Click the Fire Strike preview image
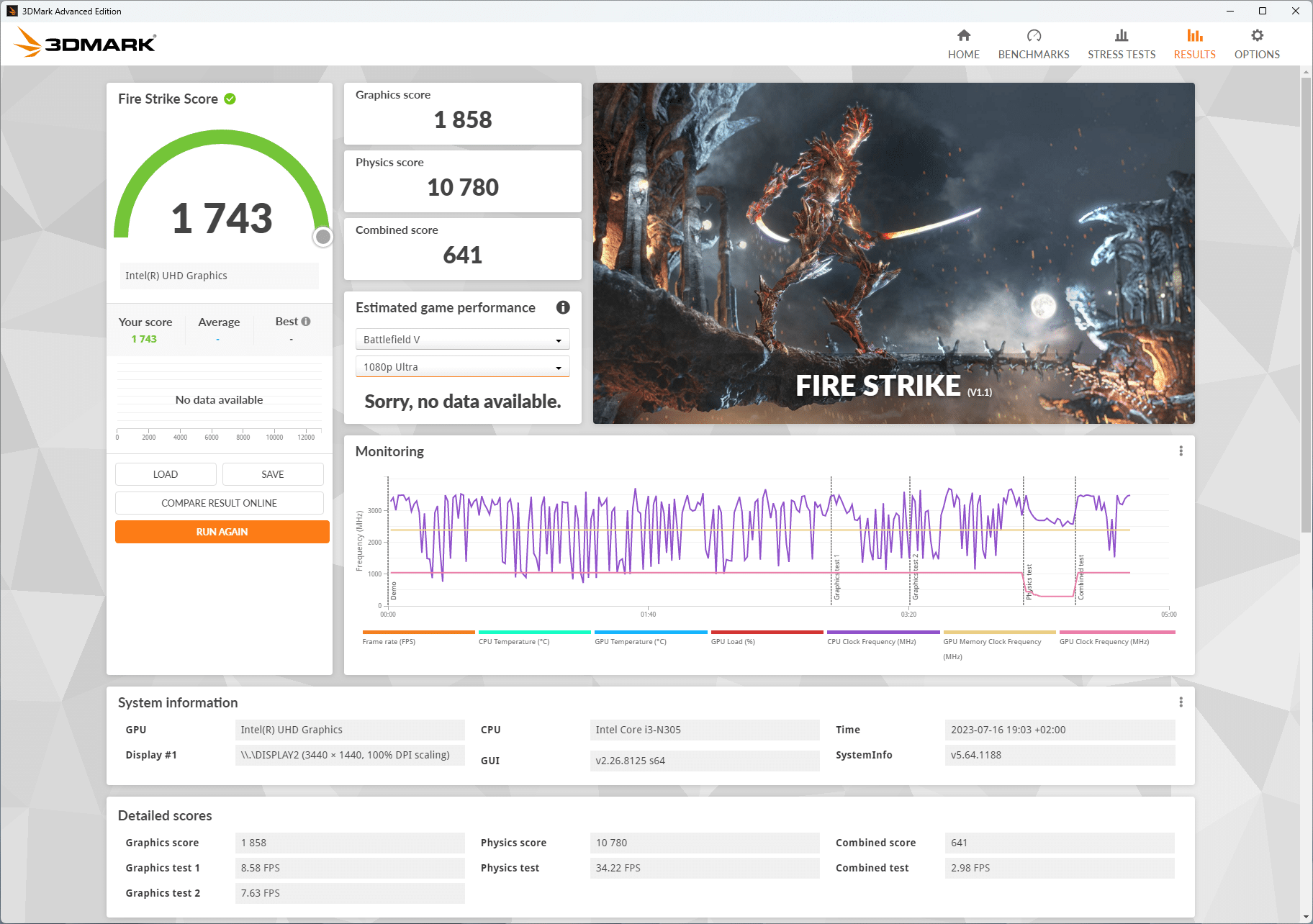This screenshot has height=924, width=1313. [x=893, y=253]
